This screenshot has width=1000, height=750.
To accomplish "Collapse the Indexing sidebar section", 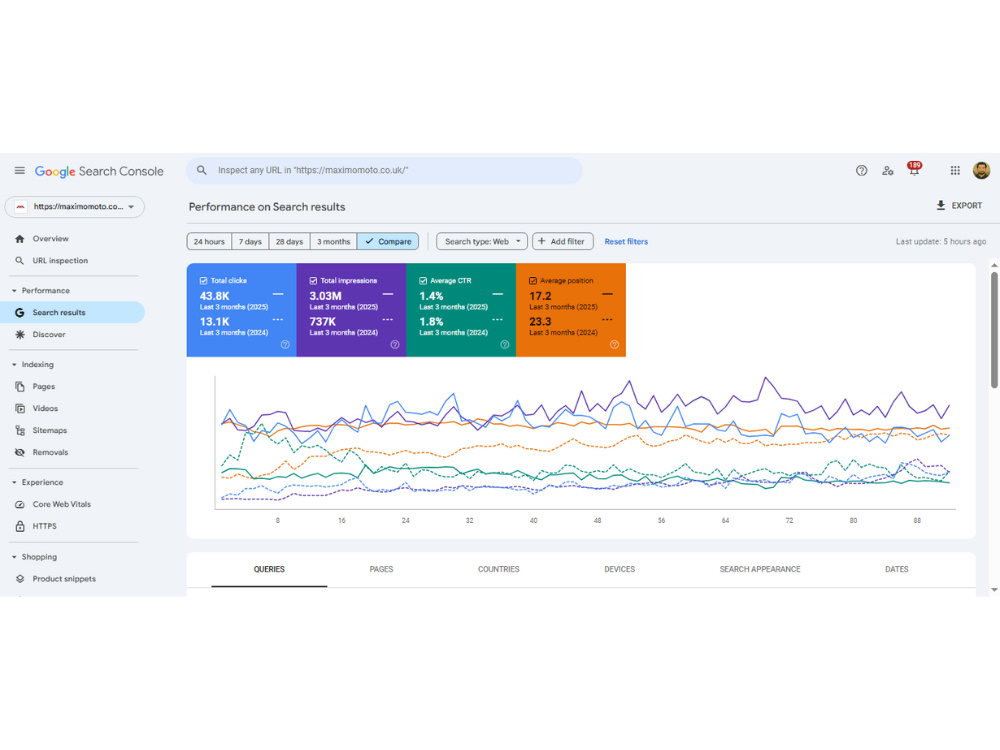I will (x=14, y=365).
